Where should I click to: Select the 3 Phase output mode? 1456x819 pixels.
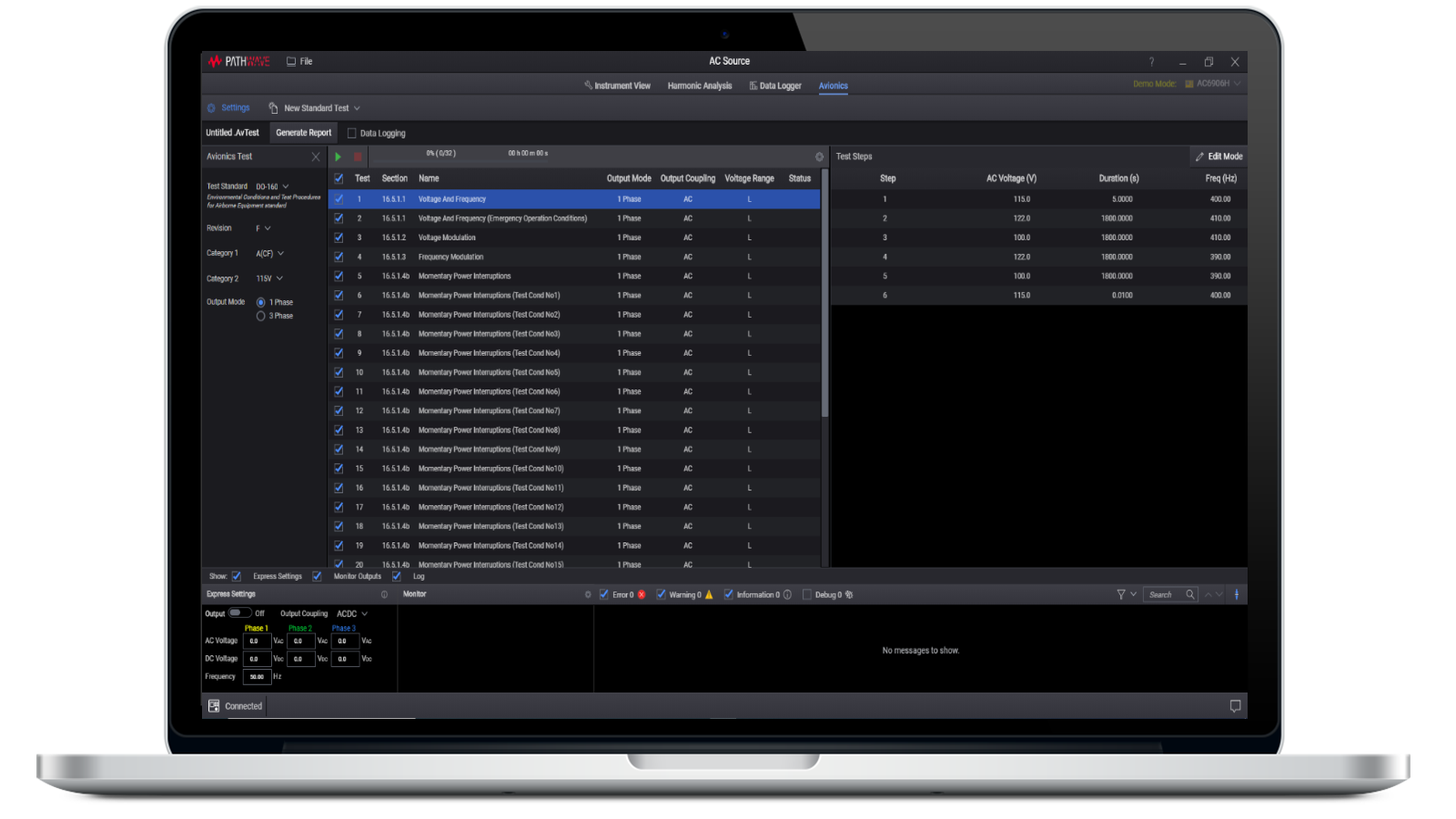261,316
